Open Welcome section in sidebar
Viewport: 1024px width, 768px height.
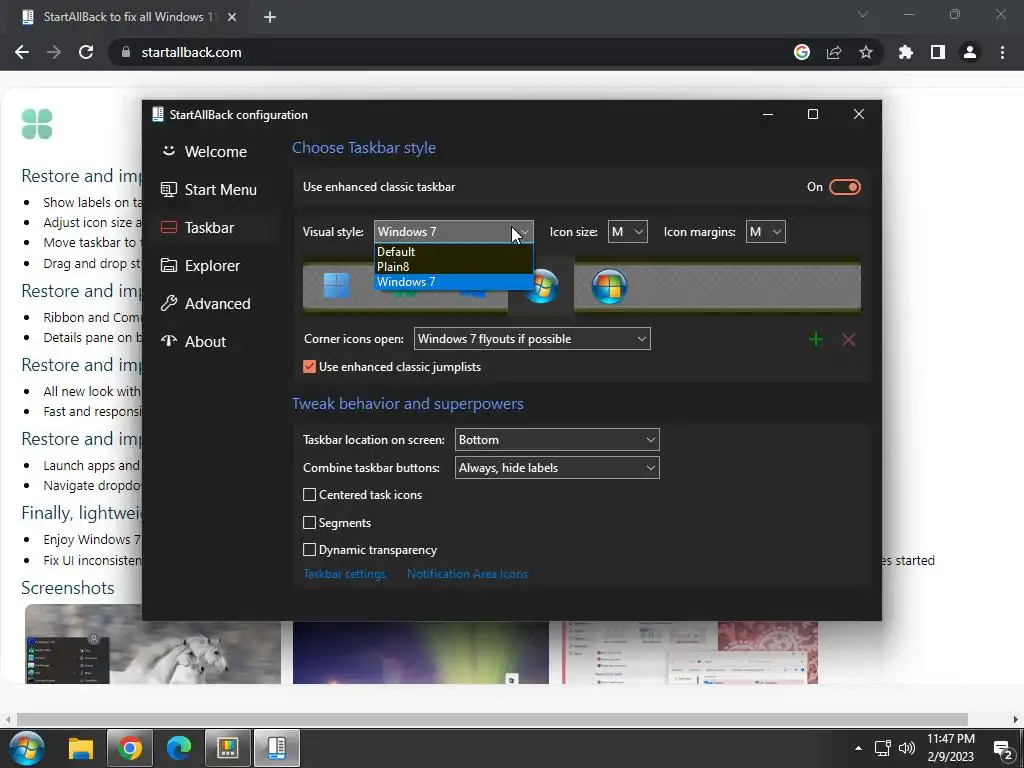[x=216, y=152]
